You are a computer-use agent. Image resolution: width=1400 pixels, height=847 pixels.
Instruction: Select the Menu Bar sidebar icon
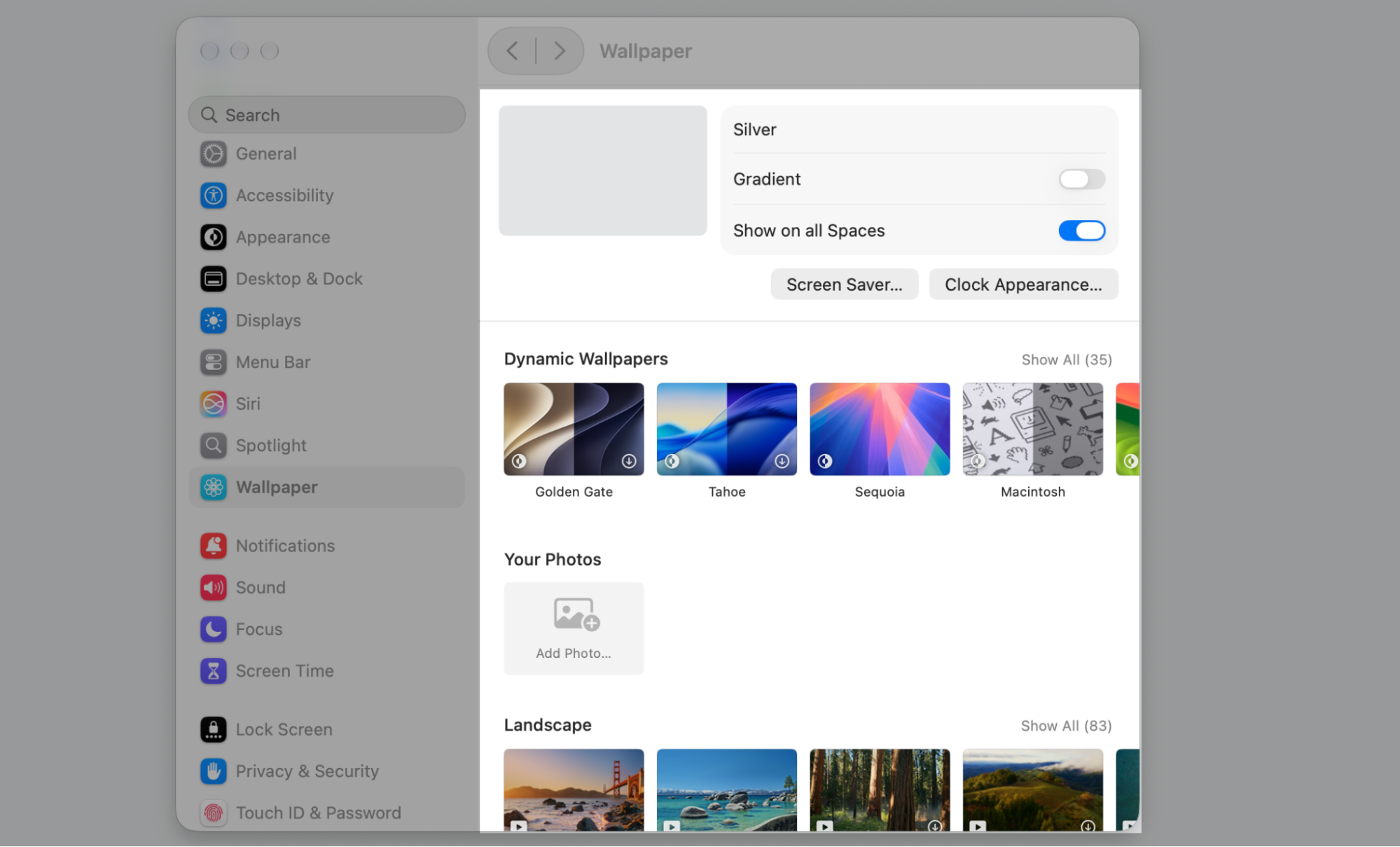(213, 362)
